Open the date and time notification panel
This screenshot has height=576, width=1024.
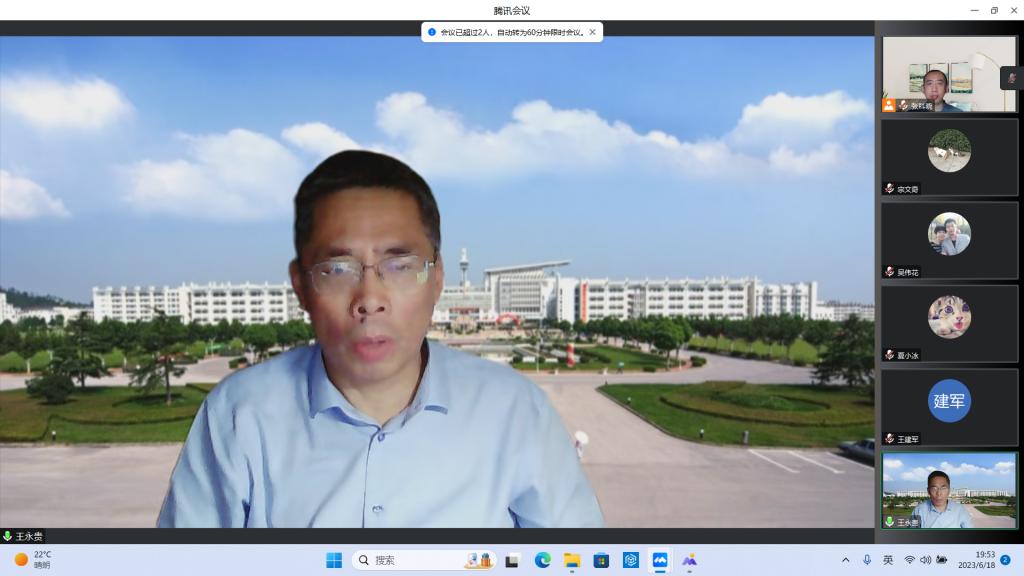tap(976, 560)
